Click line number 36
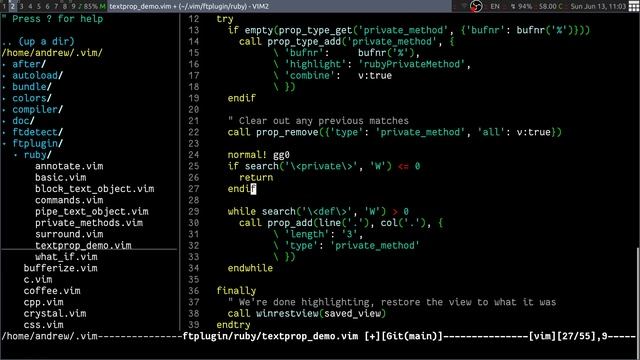 click(193, 291)
